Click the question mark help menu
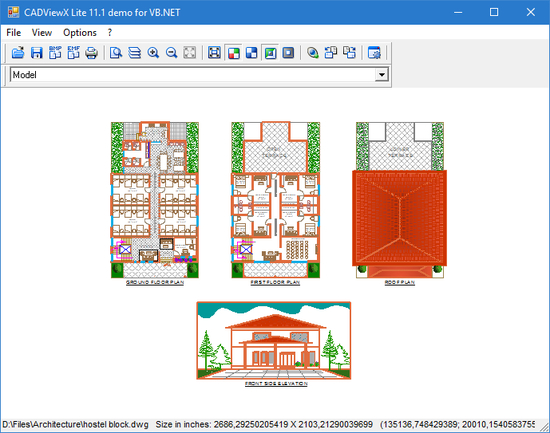 pos(110,33)
